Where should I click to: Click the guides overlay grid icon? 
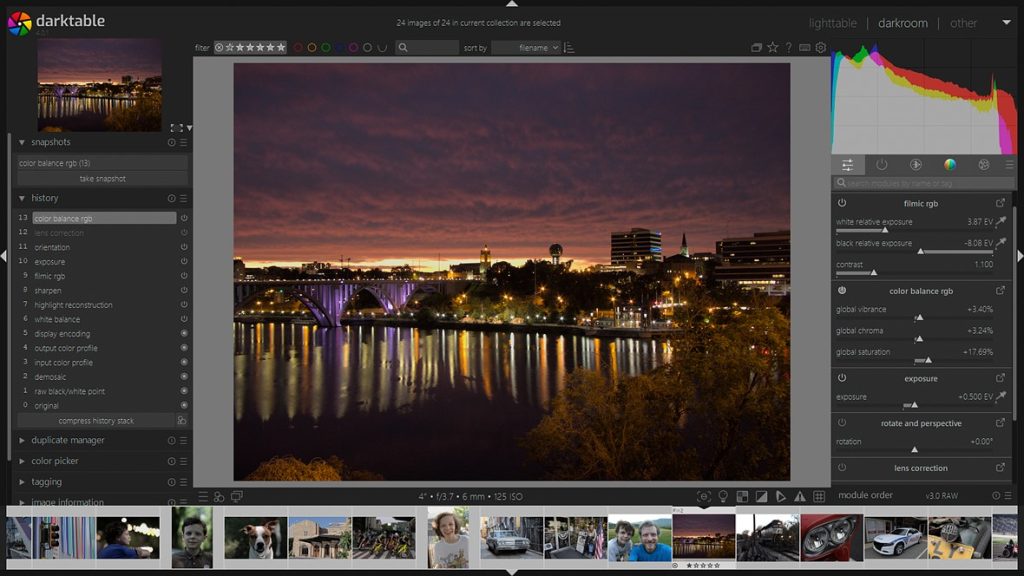pyautogui.click(x=819, y=494)
